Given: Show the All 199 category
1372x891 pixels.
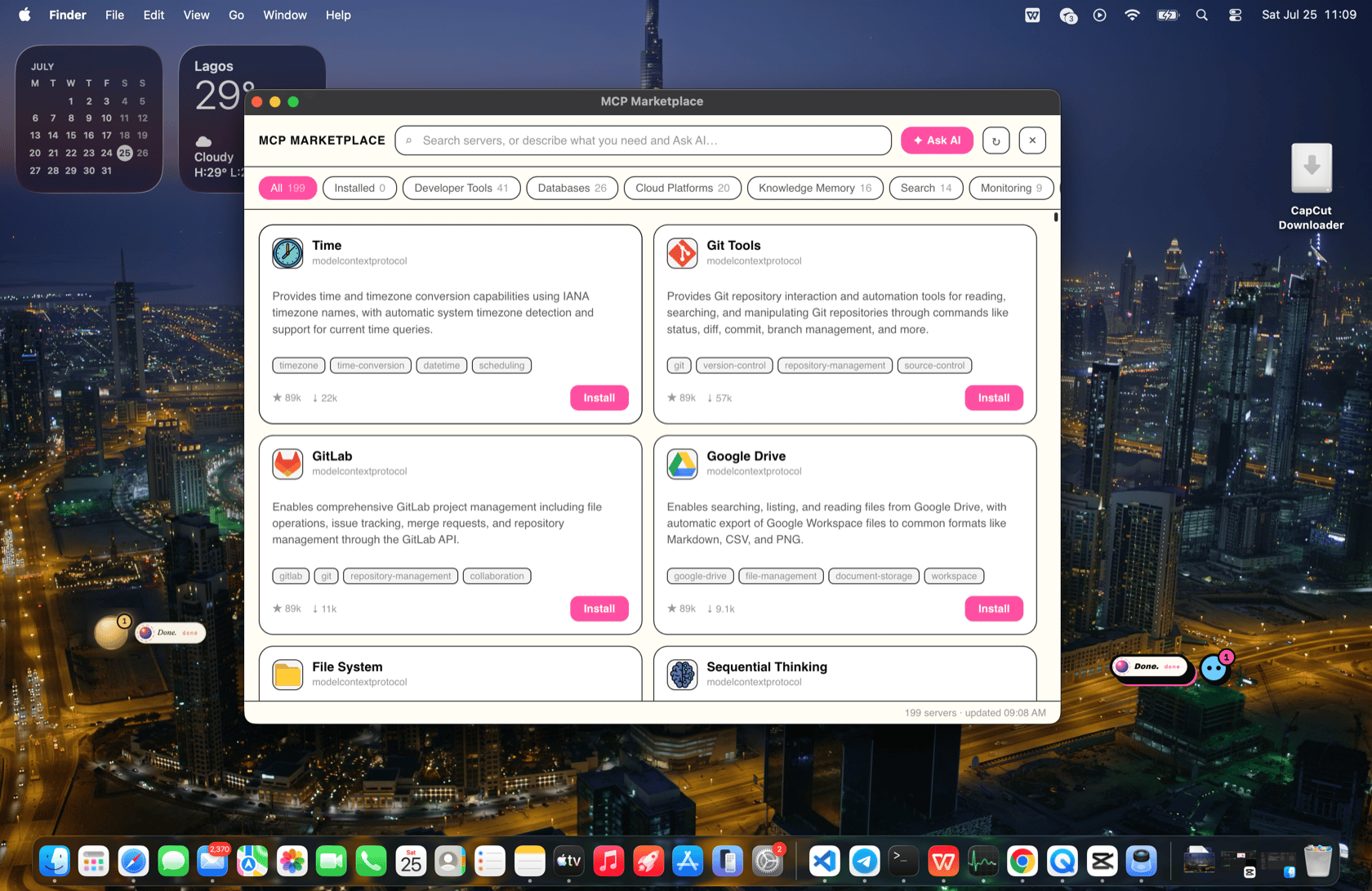Looking at the screenshot, I should tap(287, 188).
